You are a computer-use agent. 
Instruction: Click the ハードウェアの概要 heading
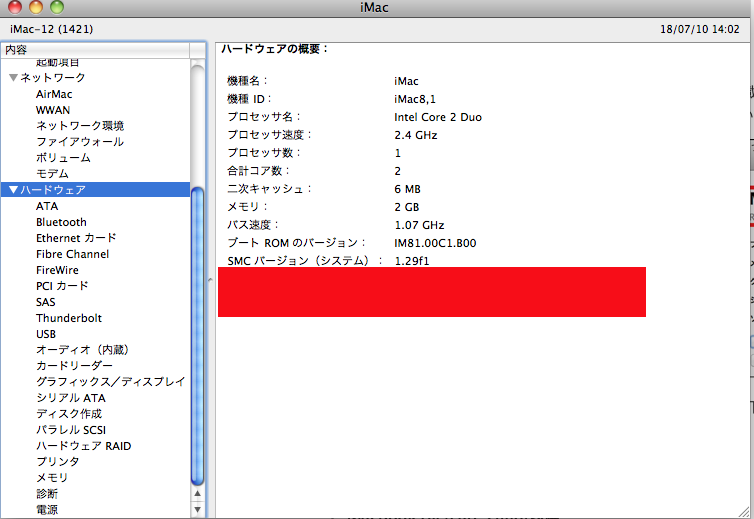click(x=274, y=49)
